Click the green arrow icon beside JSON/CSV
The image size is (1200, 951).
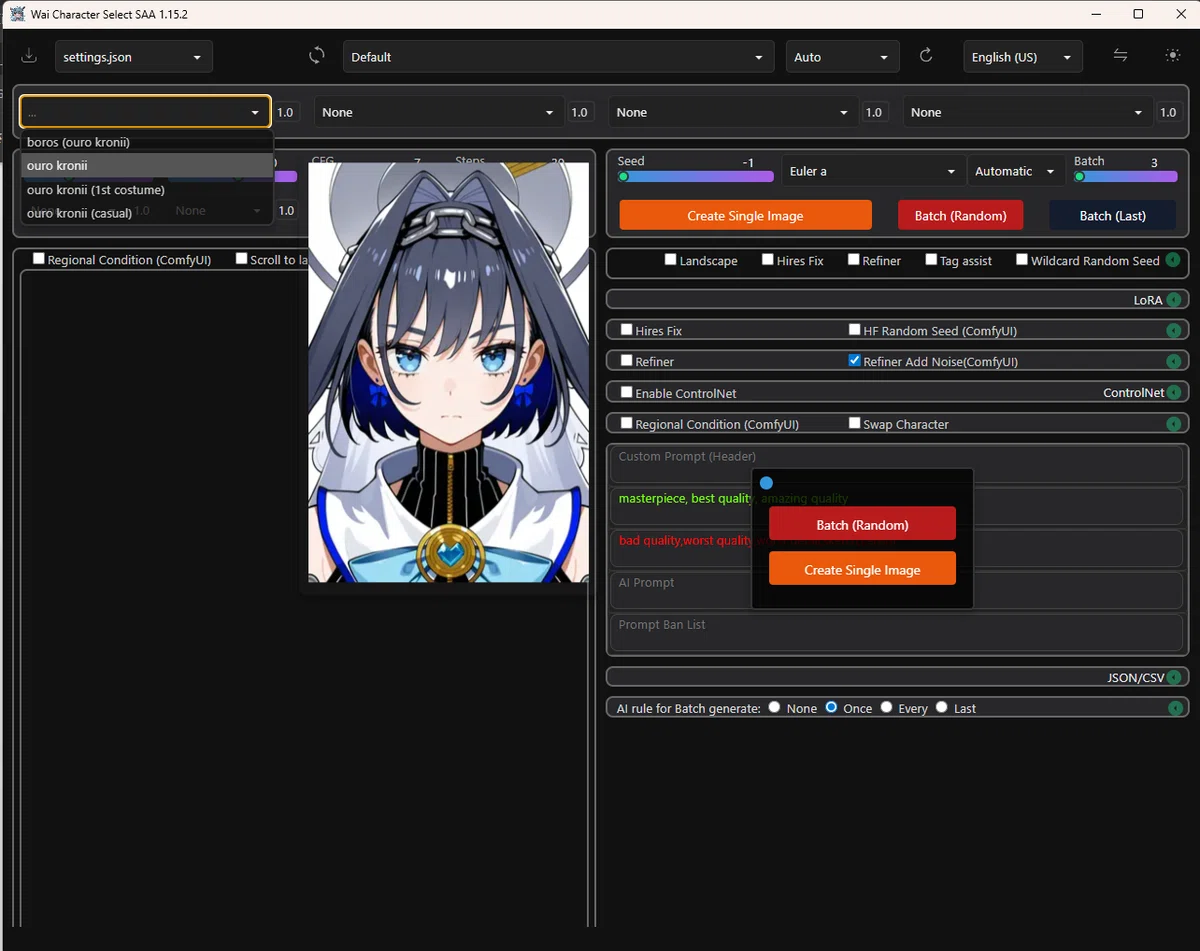(x=1174, y=677)
